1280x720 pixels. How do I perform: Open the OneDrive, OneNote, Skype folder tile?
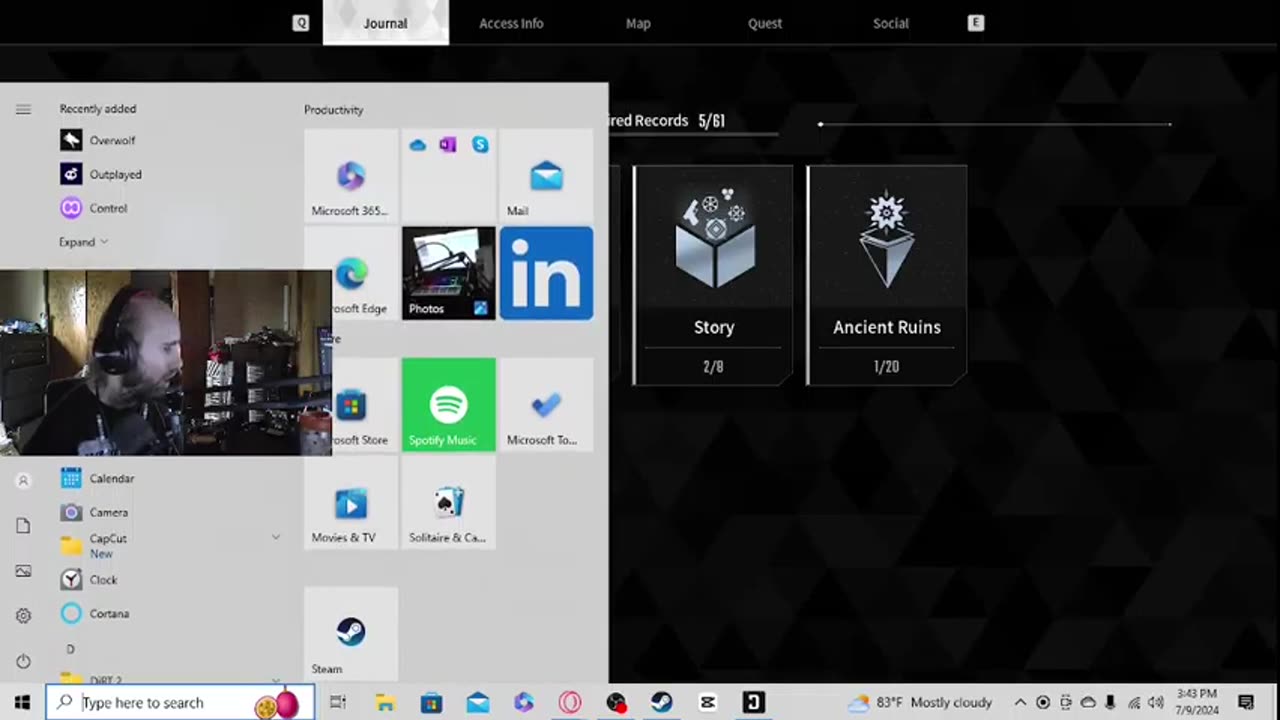click(x=448, y=175)
